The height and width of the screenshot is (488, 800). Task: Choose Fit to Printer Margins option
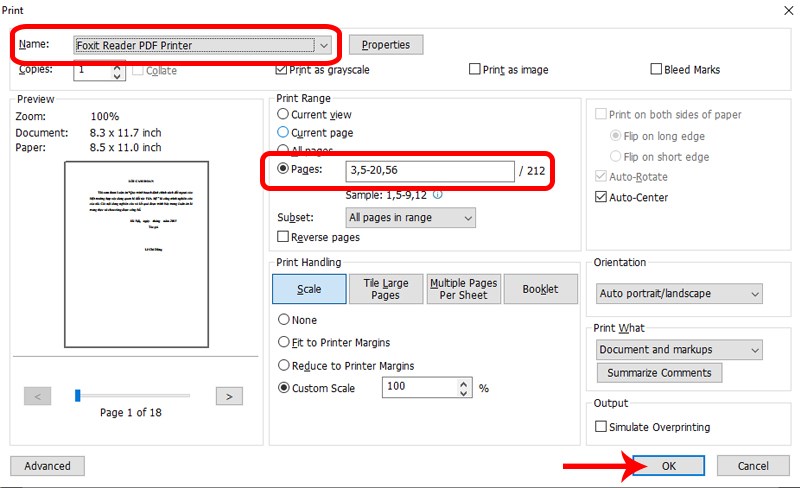pos(283,343)
